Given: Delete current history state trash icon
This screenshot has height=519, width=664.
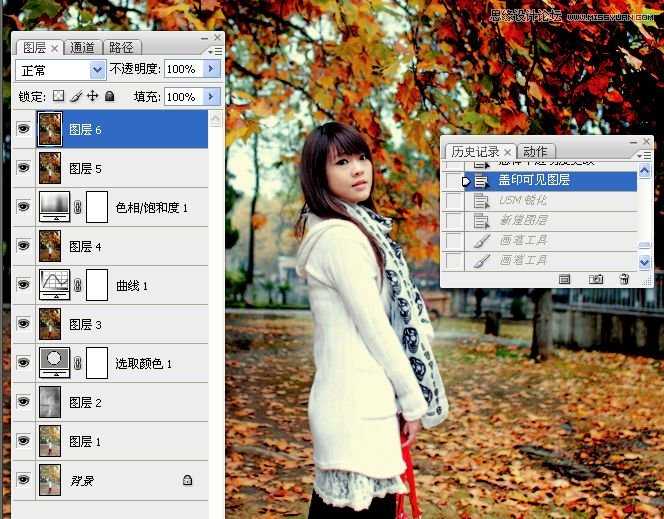Looking at the screenshot, I should click(x=625, y=279).
